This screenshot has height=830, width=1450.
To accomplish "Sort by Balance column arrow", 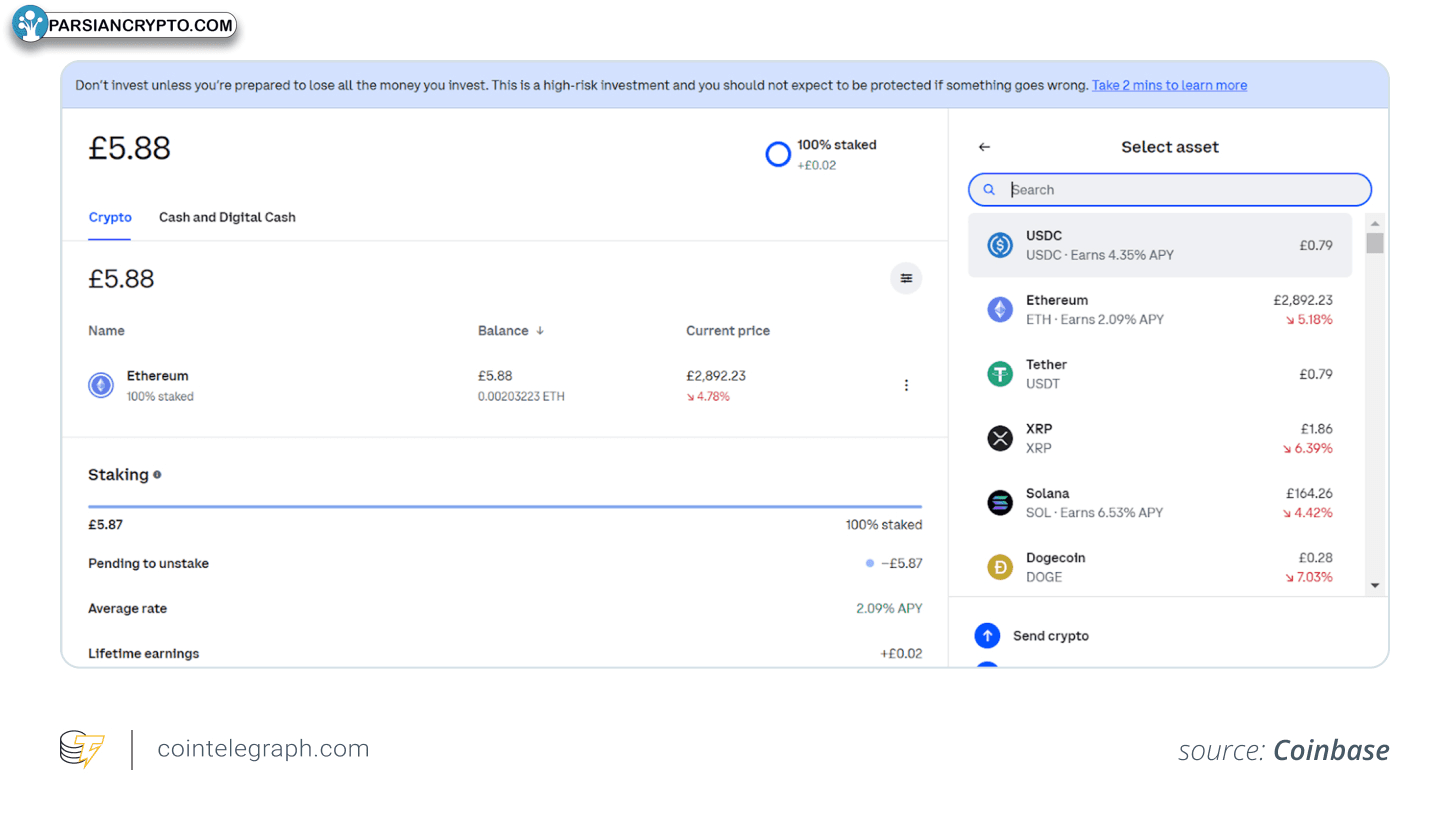I will [540, 331].
